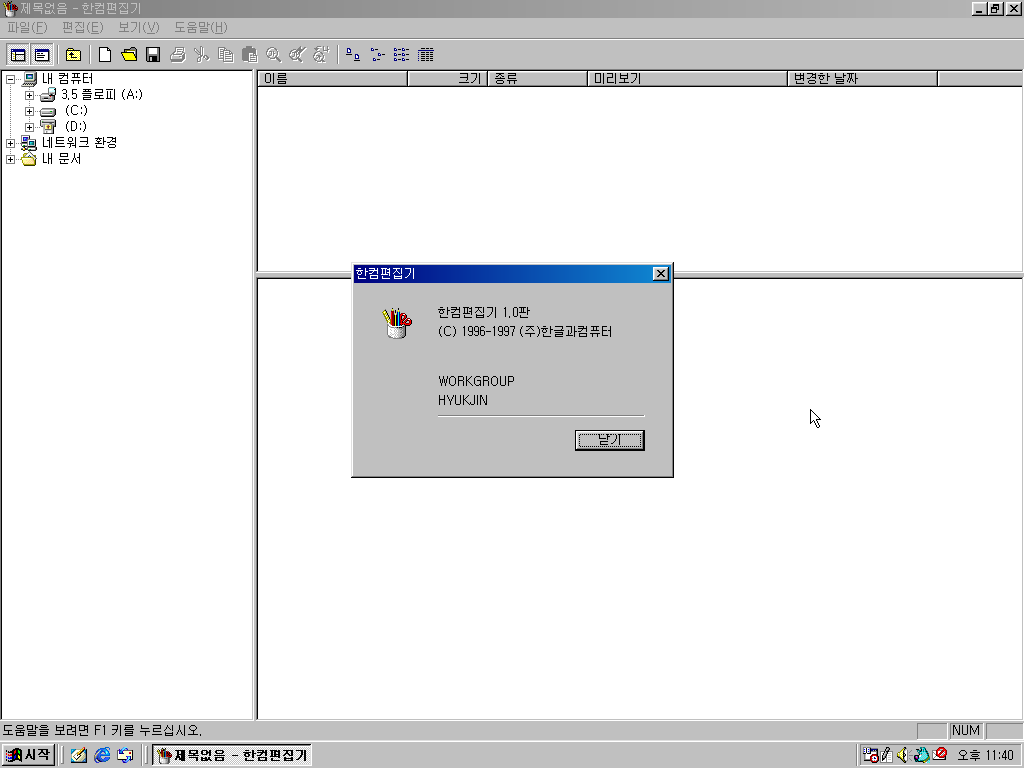Click the scissors cut icon

[x=201, y=55]
